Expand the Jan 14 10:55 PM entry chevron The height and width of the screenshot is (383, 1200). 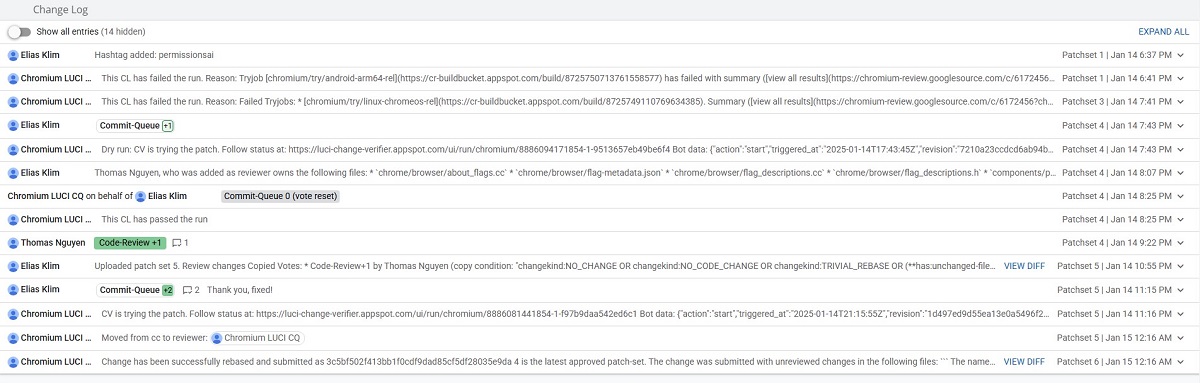[x=1181, y=266]
